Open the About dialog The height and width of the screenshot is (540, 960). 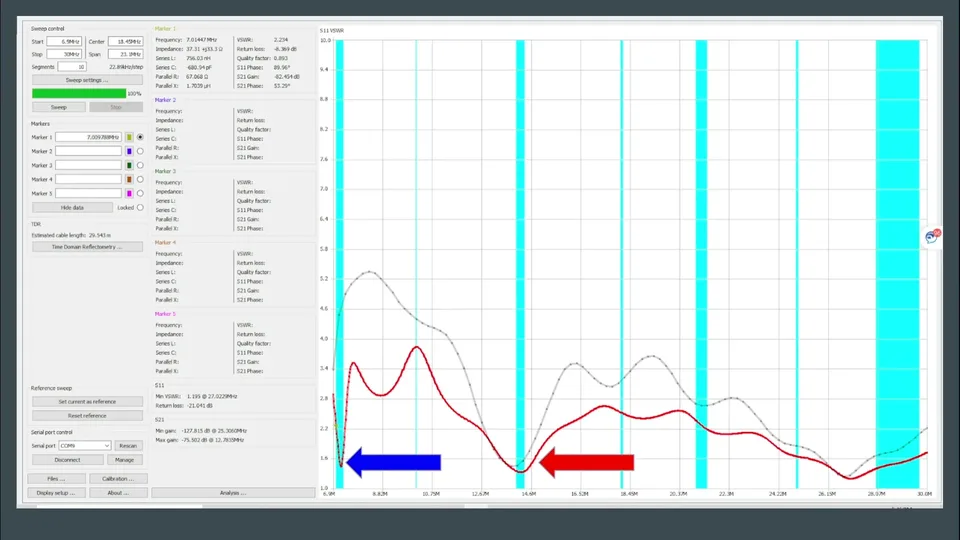(118, 493)
